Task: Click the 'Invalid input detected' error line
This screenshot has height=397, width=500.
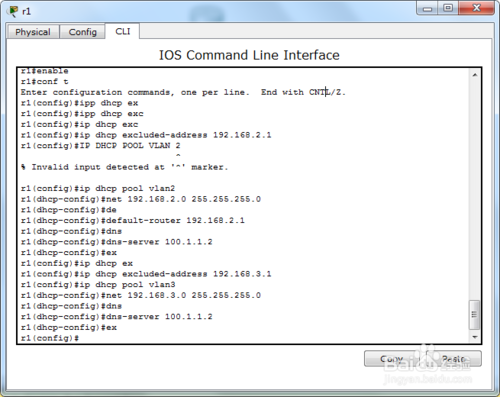Action: tap(124, 167)
